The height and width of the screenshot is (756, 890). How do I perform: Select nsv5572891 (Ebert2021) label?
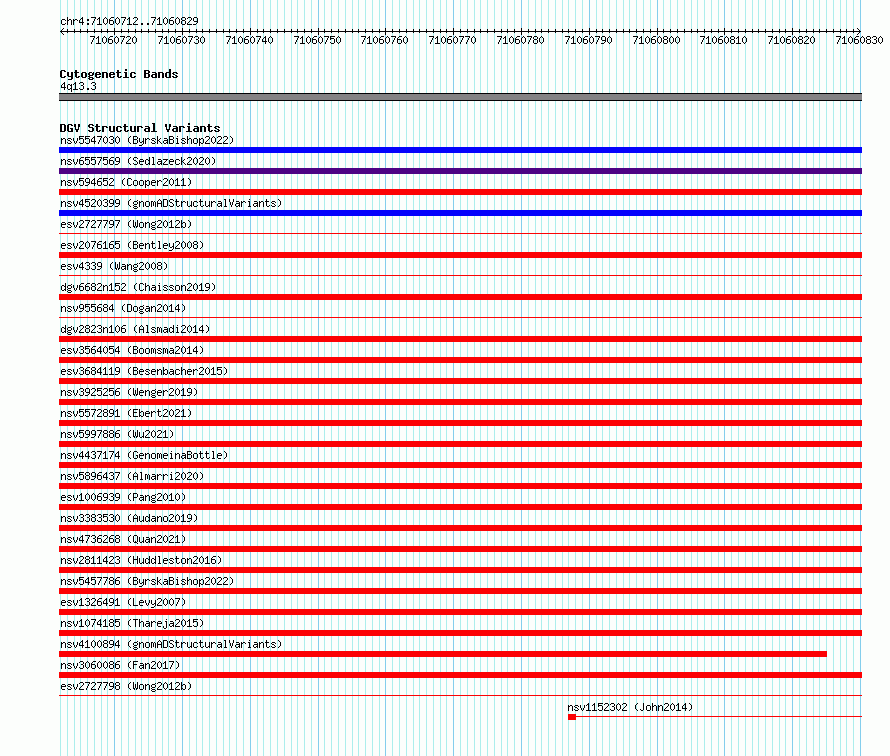[x=126, y=413]
